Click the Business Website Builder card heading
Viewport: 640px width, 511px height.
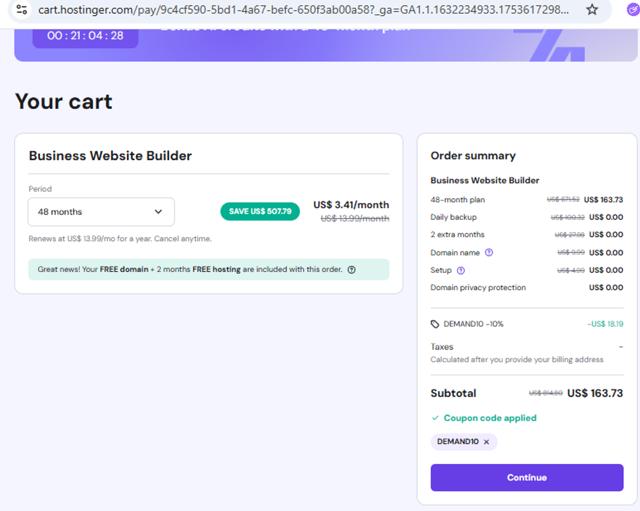[110, 156]
